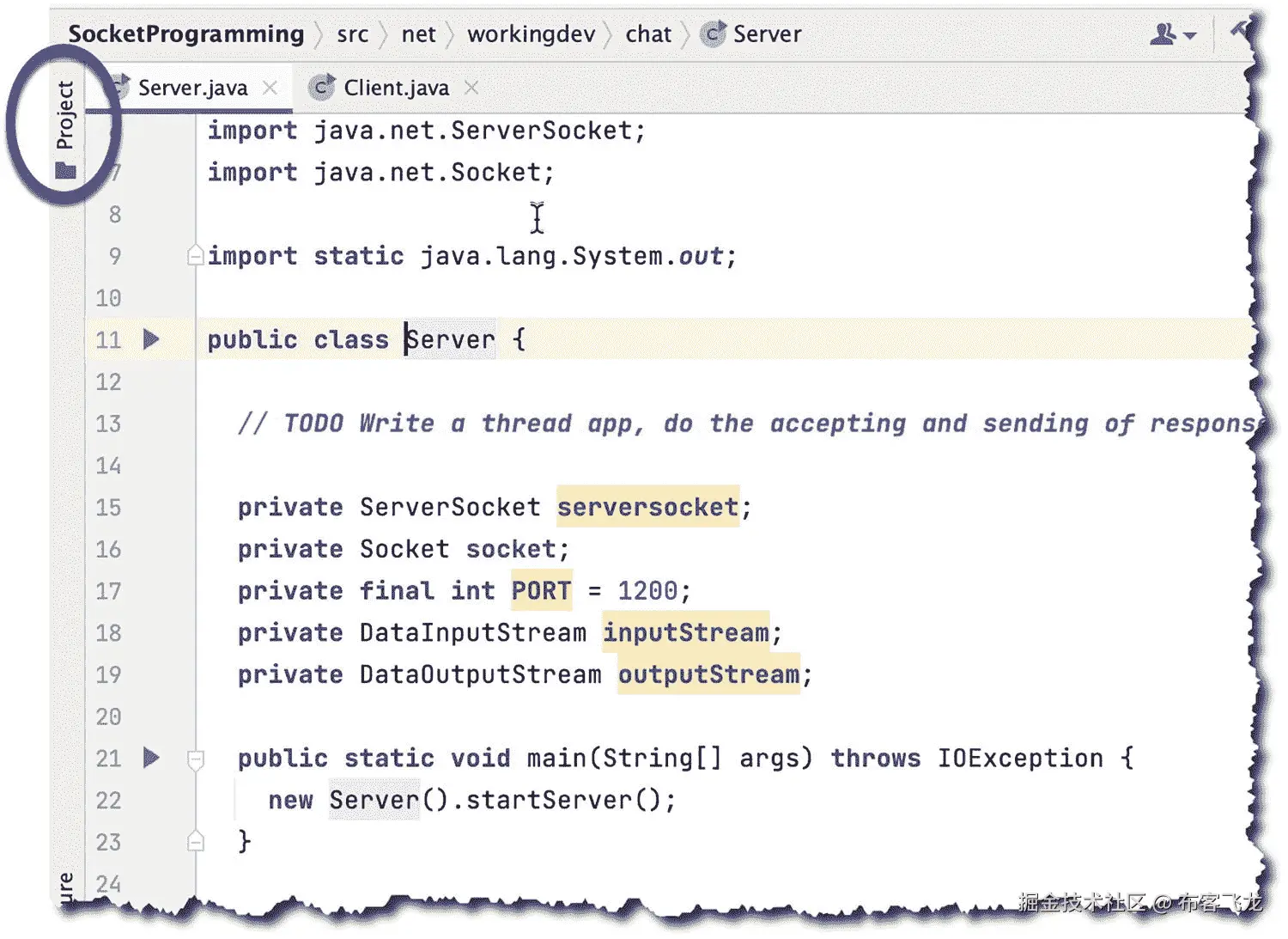This screenshot has width=1288, height=939.
Task: Click line number 20 in gutter
Action: tap(108, 716)
